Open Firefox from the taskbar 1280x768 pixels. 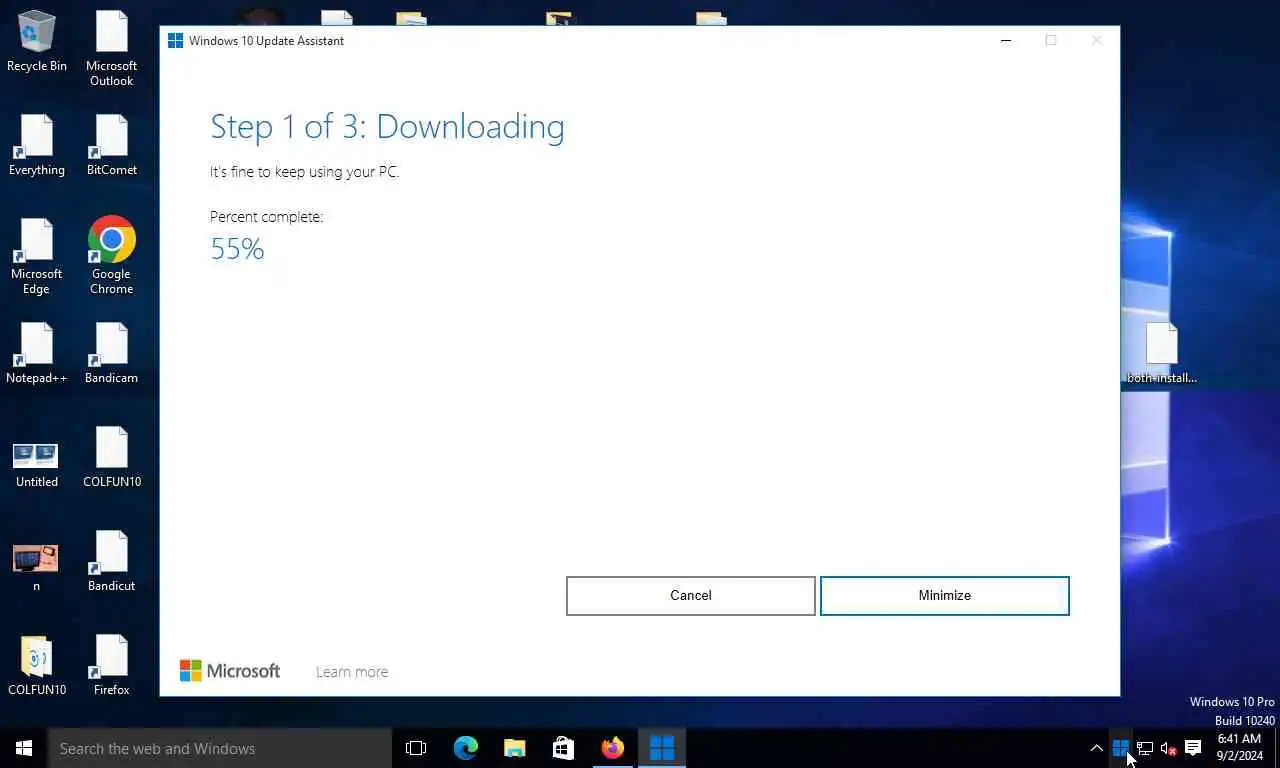(x=612, y=748)
